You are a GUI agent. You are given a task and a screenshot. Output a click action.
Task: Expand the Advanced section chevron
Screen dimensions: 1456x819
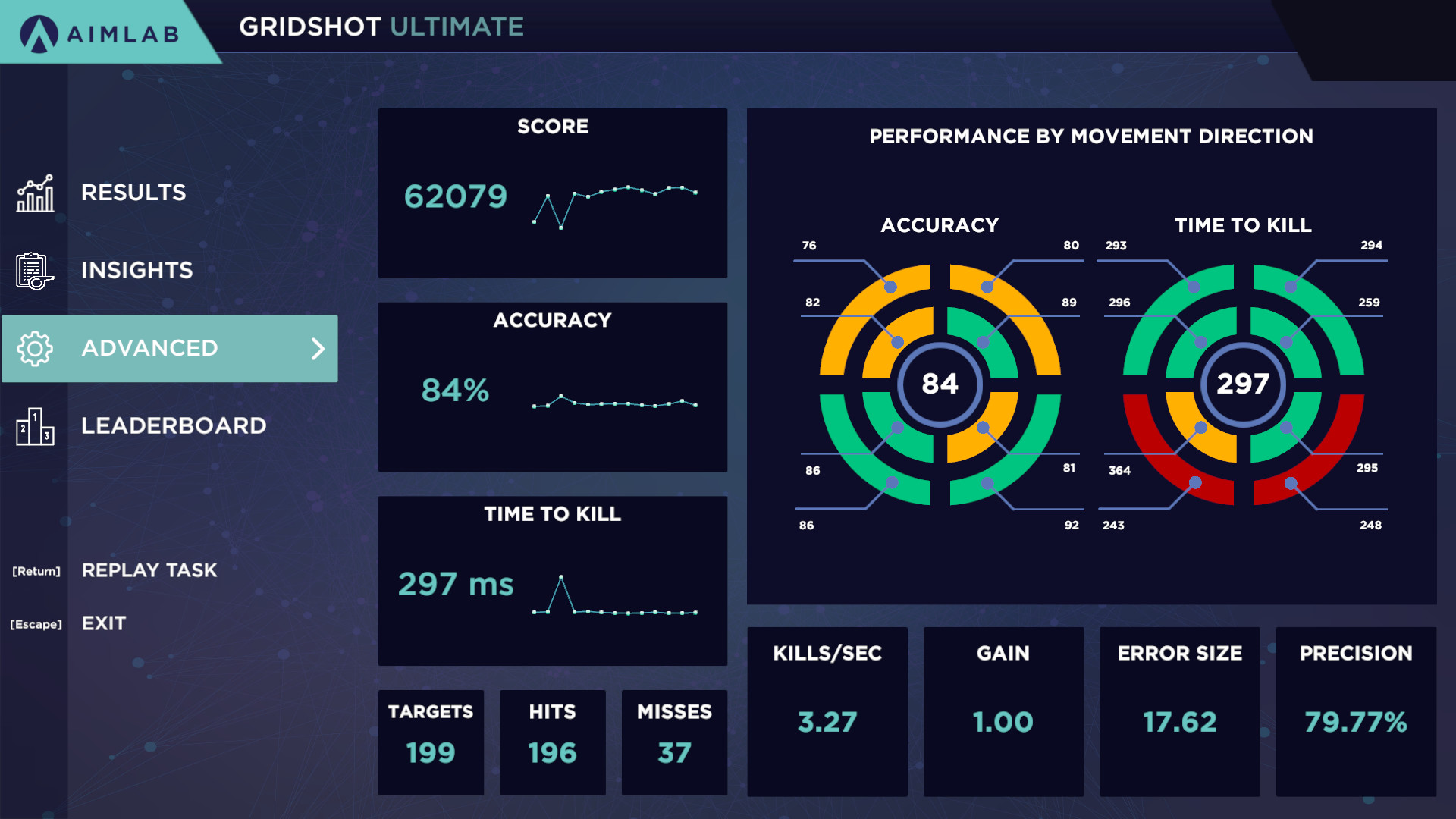coord(320,349)
